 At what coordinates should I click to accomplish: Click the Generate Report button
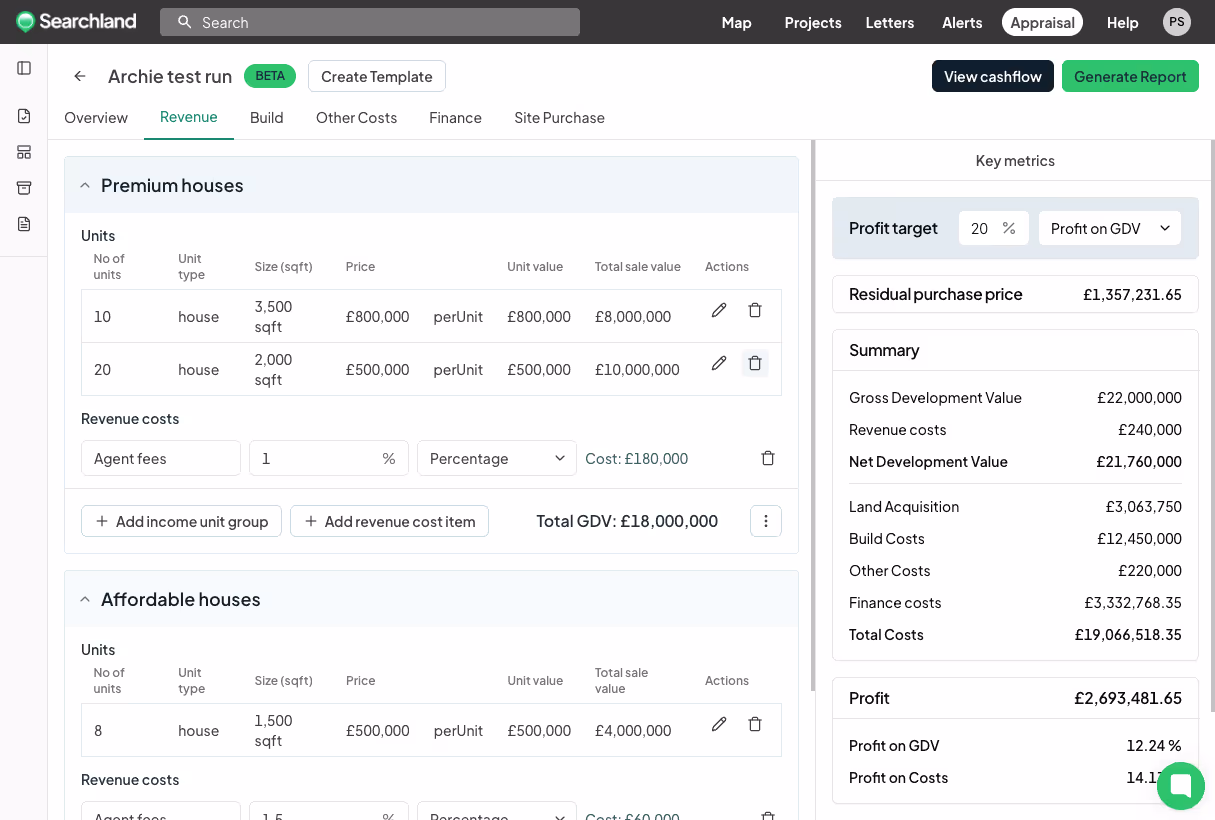pyautogui.click(x=1130, y=76)
